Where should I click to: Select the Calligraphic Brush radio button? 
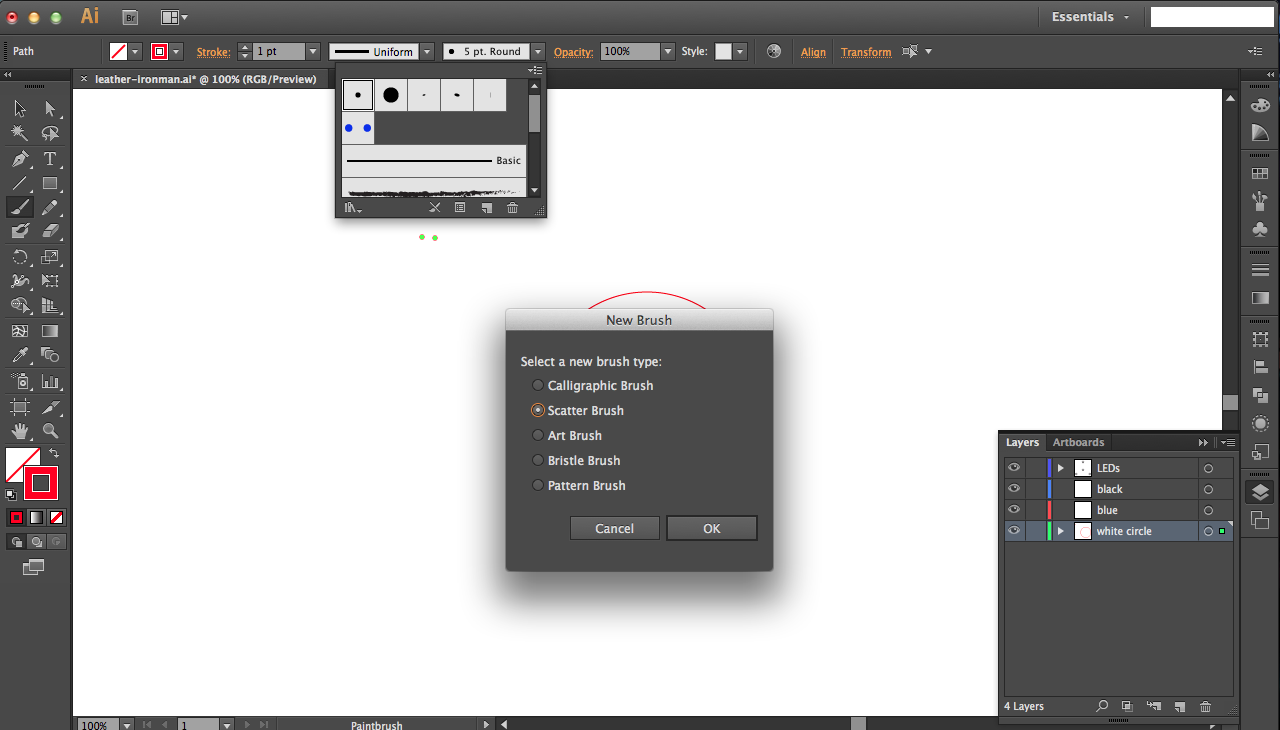coord(538,385)
